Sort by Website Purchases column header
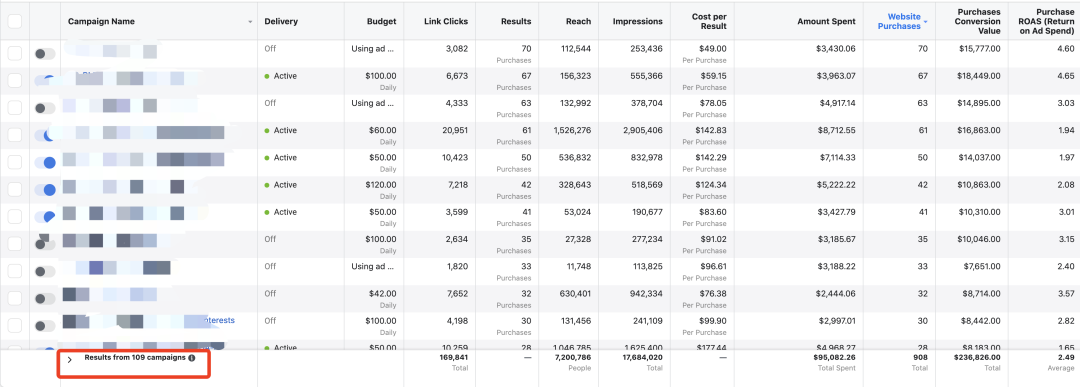 [x=904, y=21]
